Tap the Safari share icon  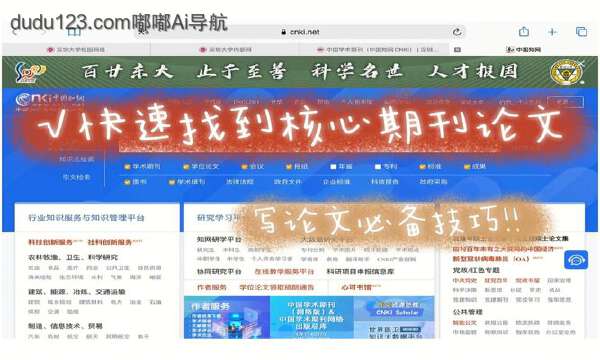(524, 32)
